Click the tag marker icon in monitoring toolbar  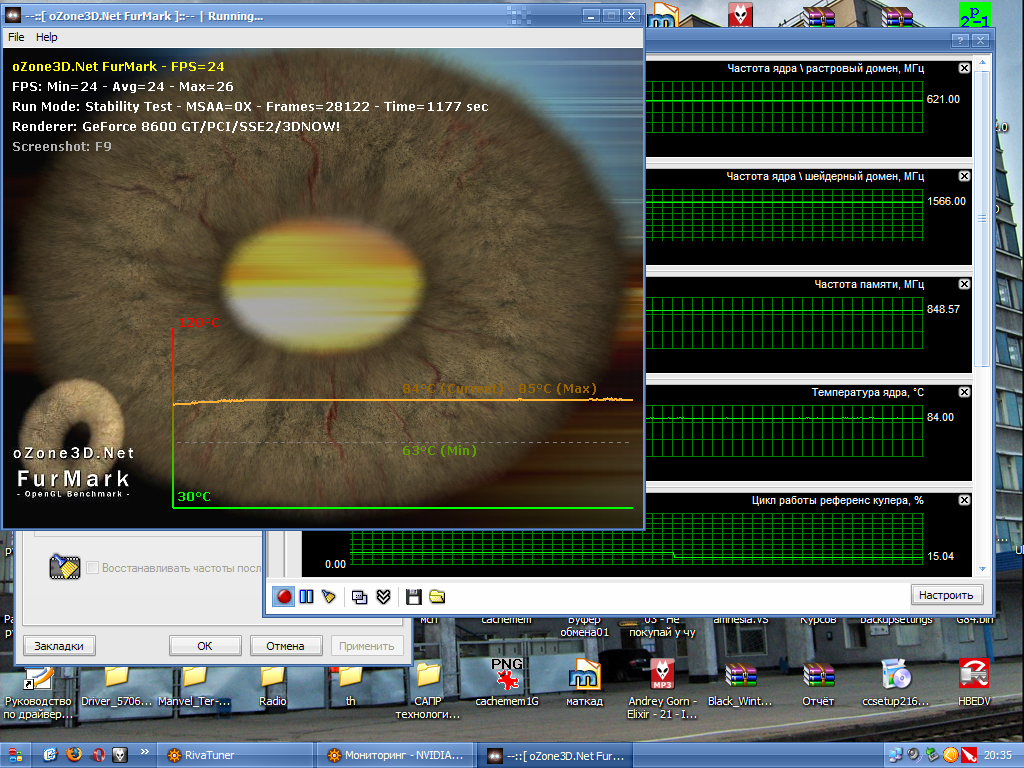click(x=328, y=596)
